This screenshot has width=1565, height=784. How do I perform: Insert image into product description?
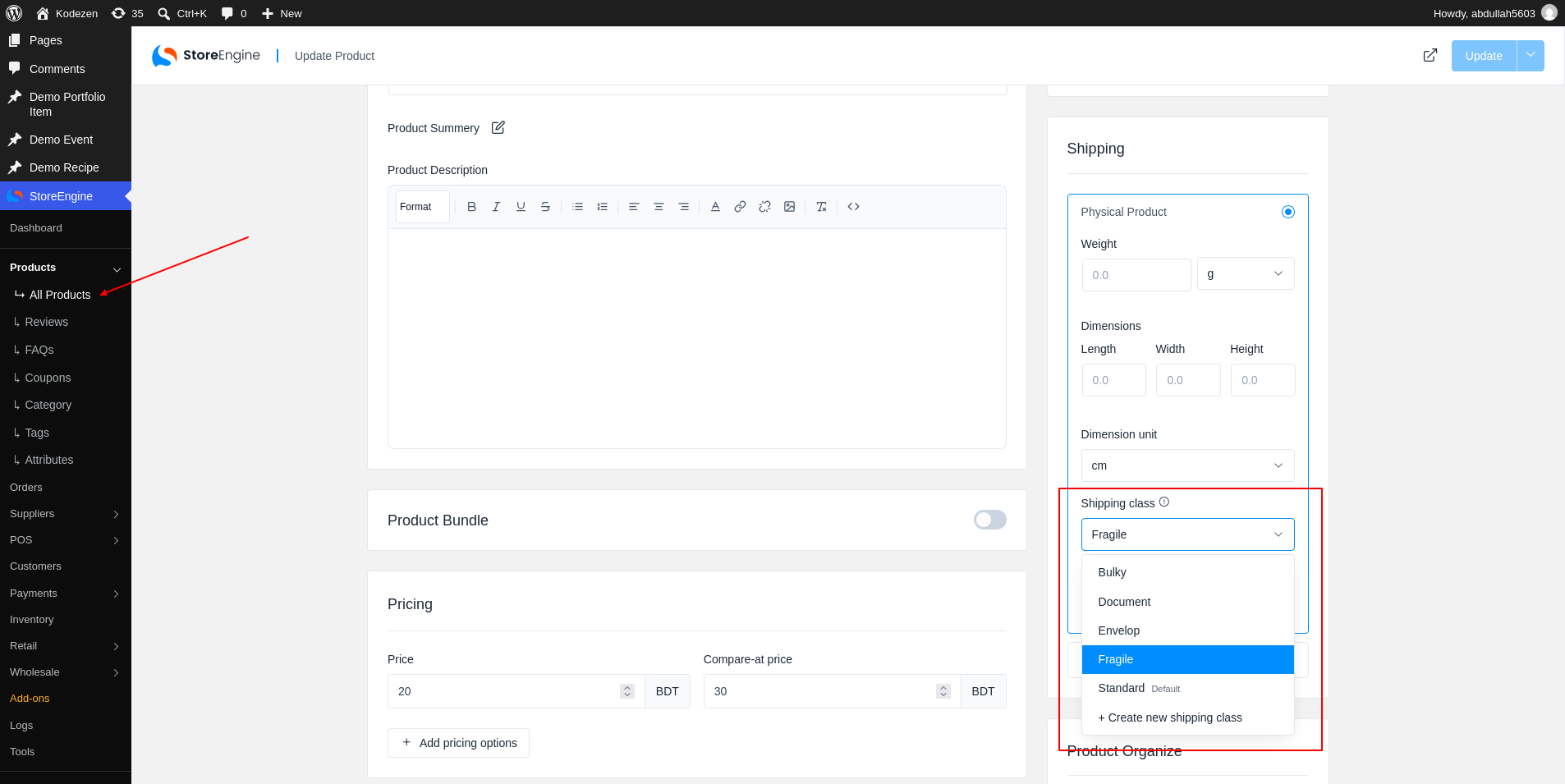pyautogui.click(x=789, y=207)
